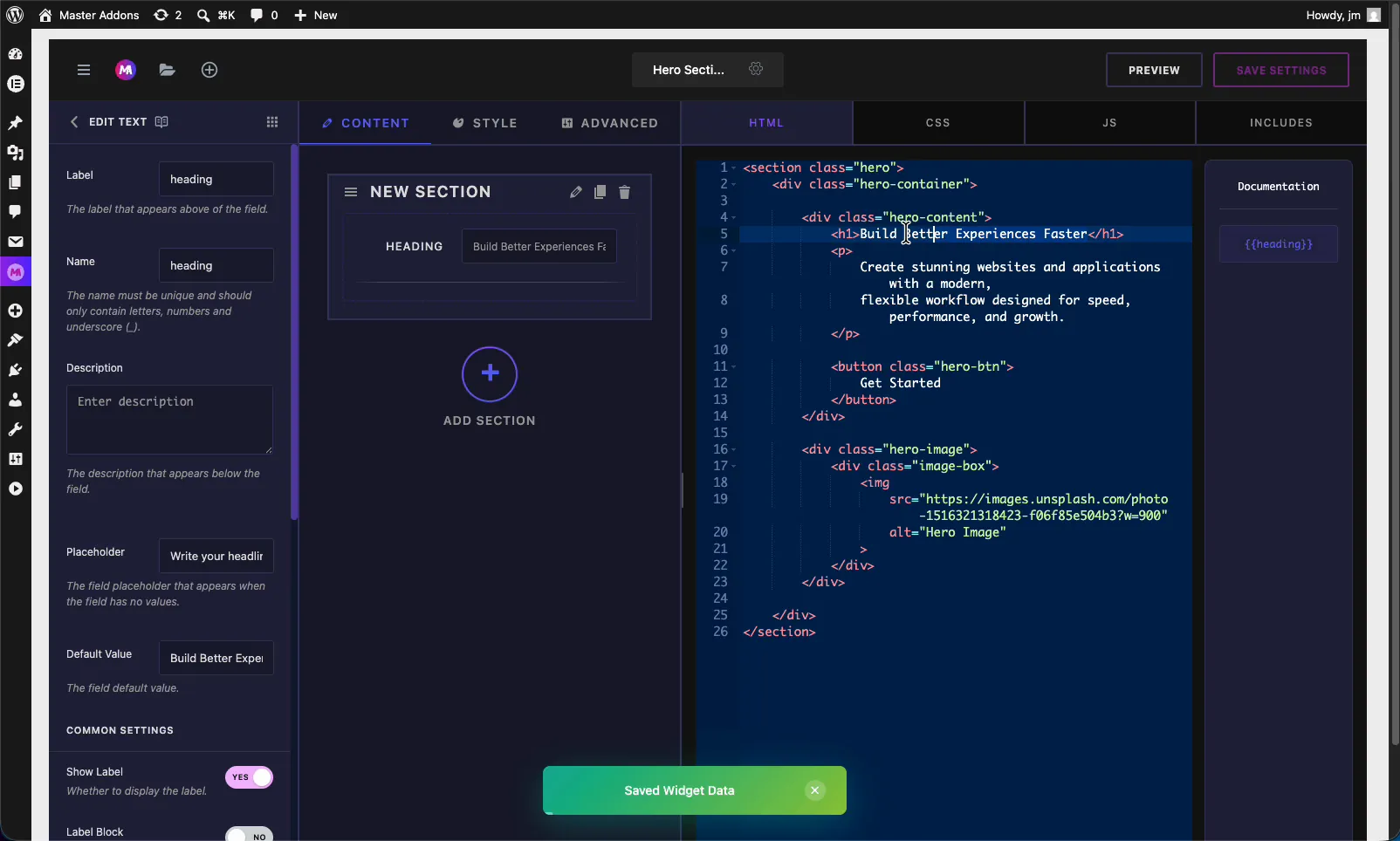Go back from EDIT TEXT panel

tap(74, 122)
